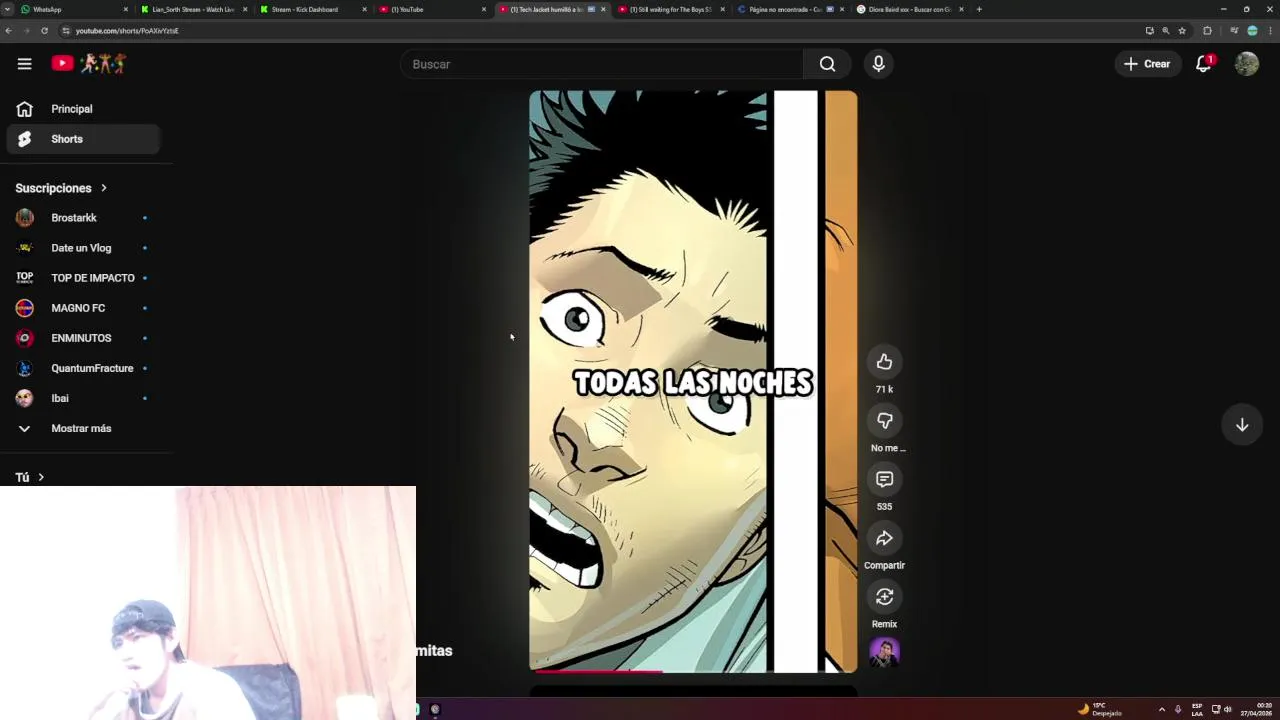
Task: Pause the playing Short video
Action: 692,381
